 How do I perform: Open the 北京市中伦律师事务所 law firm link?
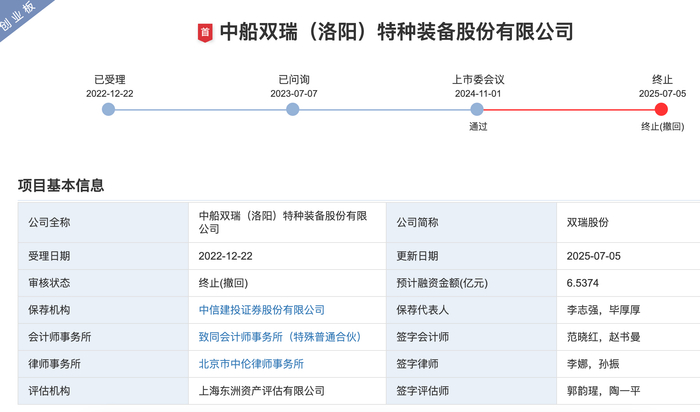tap(251, 364)
